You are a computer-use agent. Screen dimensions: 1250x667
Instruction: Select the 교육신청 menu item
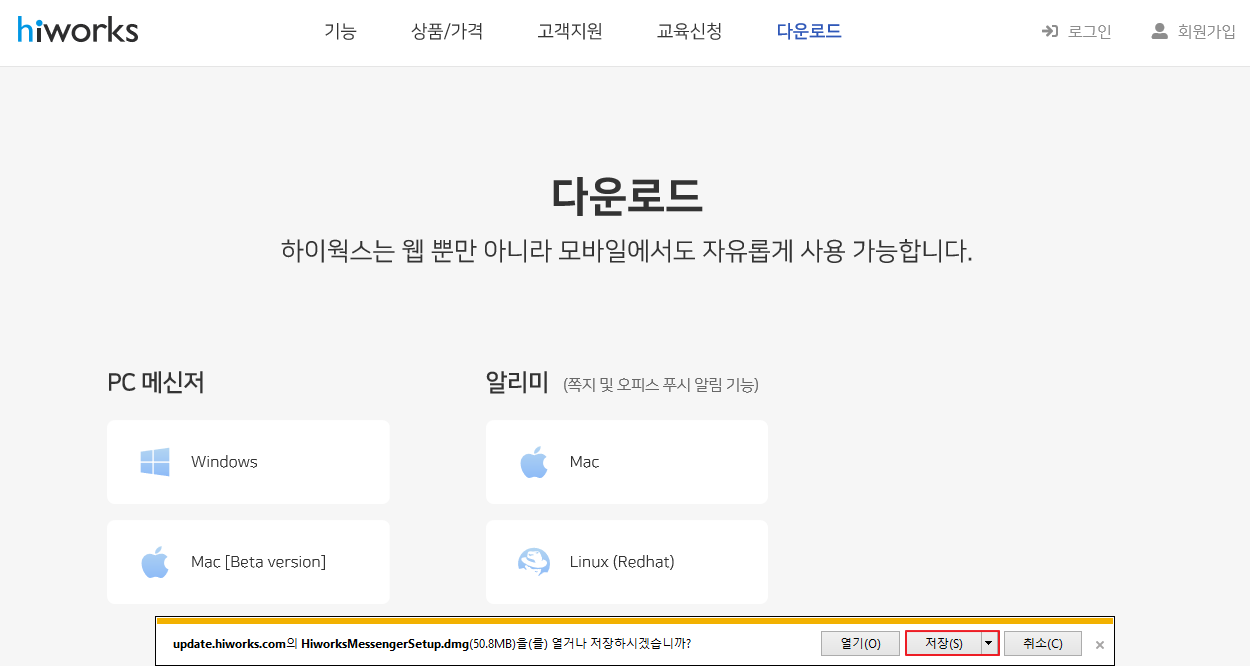(690, 32)
